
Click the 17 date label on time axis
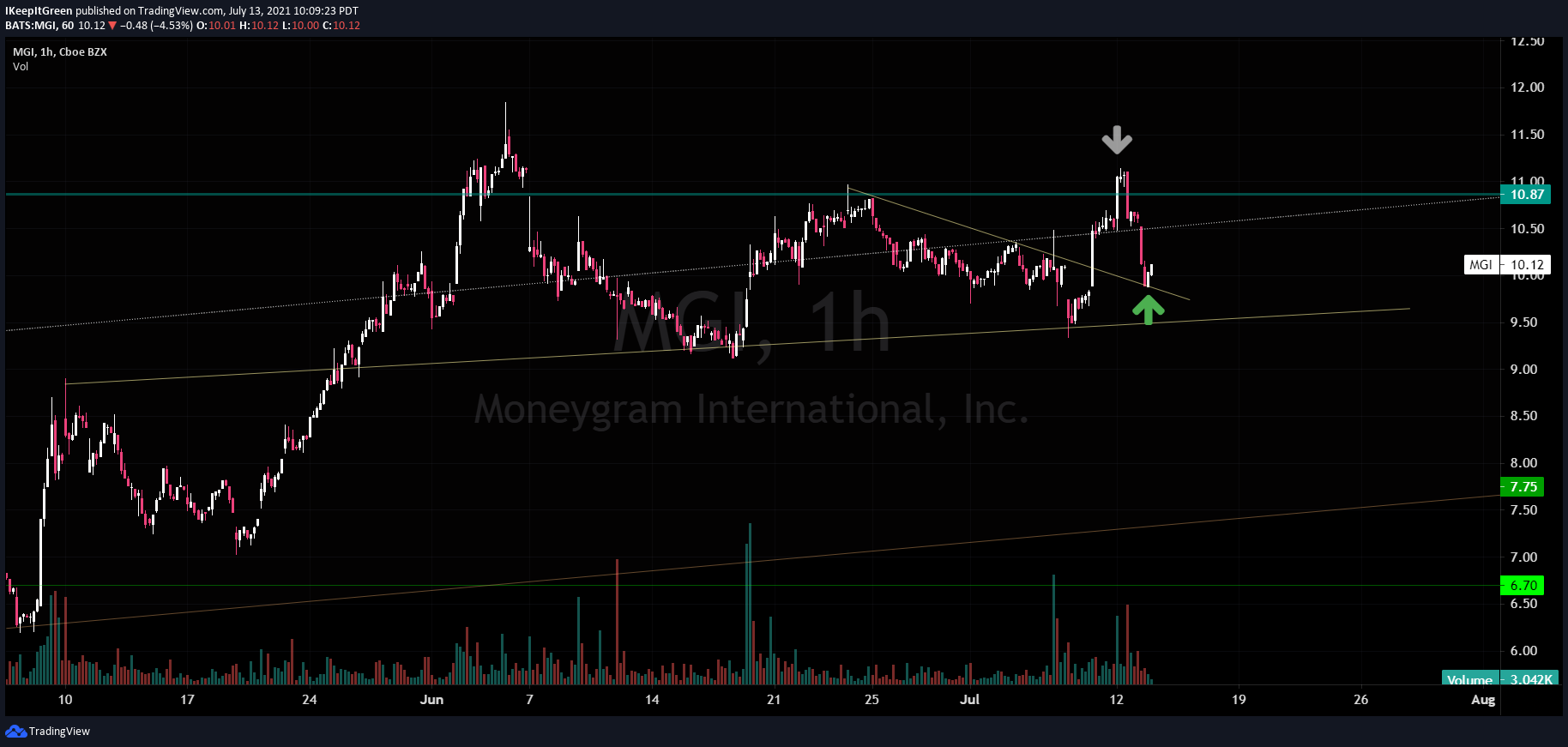click(x=187, y=700)
